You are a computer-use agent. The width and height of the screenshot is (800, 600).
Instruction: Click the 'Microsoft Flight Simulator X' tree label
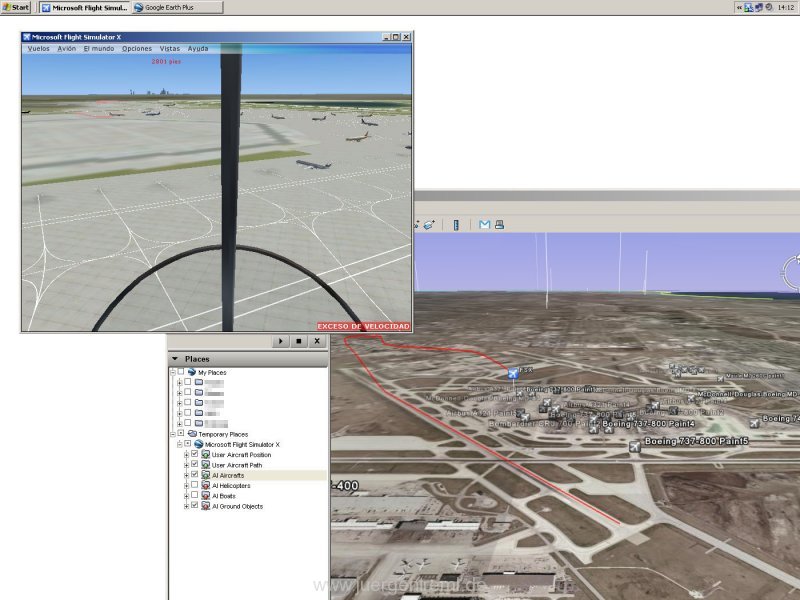point(242,444)
